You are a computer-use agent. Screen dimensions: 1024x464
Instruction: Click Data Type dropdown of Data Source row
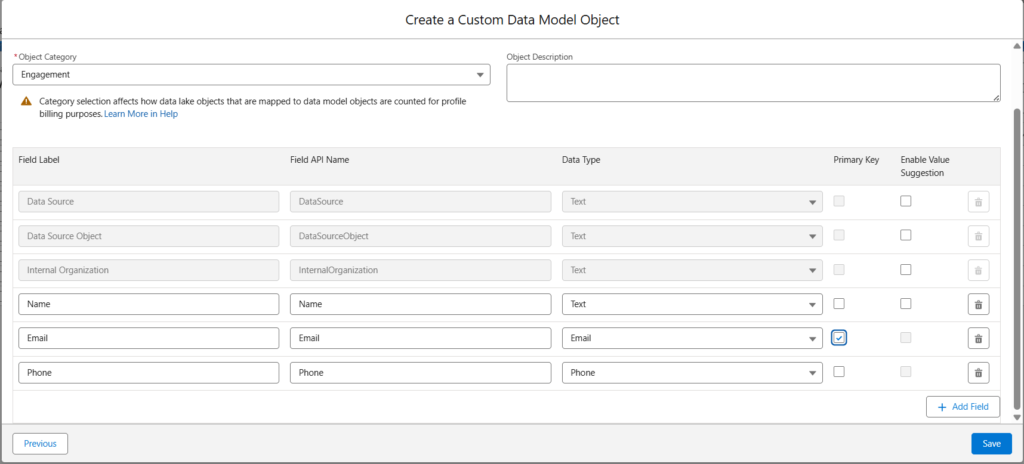(692, 202)
